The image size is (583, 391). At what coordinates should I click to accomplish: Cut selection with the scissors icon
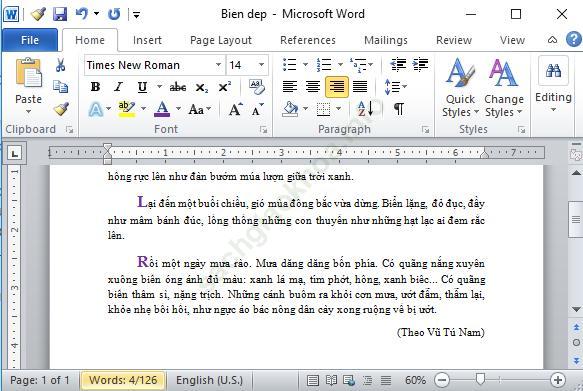(60, 65)
